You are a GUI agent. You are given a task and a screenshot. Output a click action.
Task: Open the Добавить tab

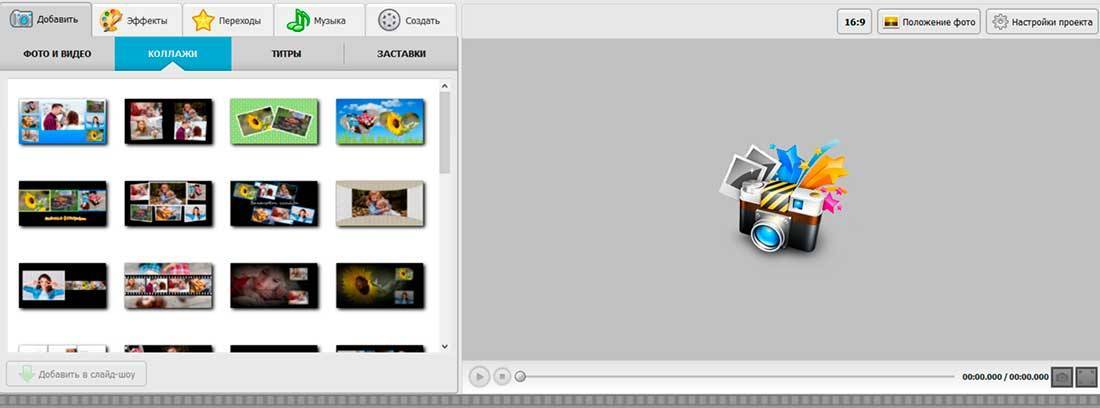click(46, 20)
